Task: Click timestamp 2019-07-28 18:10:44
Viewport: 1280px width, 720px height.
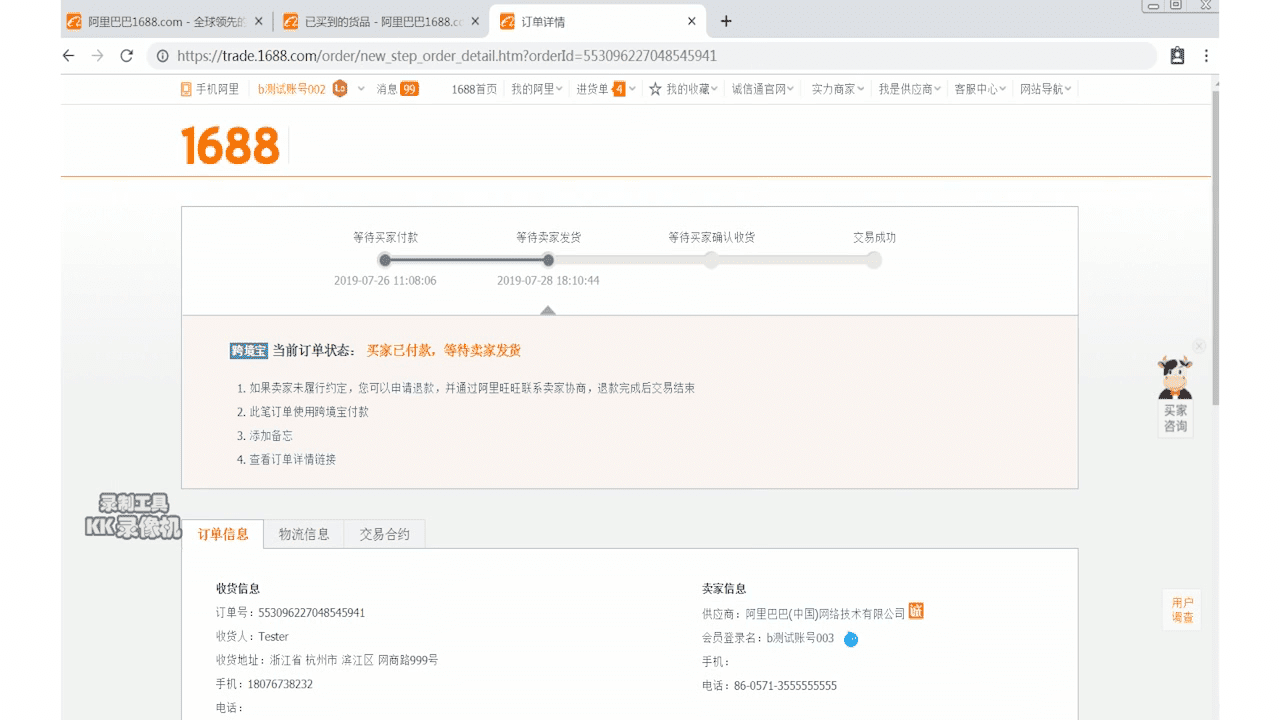Action: pyautogui.click(x=548, y=281)
